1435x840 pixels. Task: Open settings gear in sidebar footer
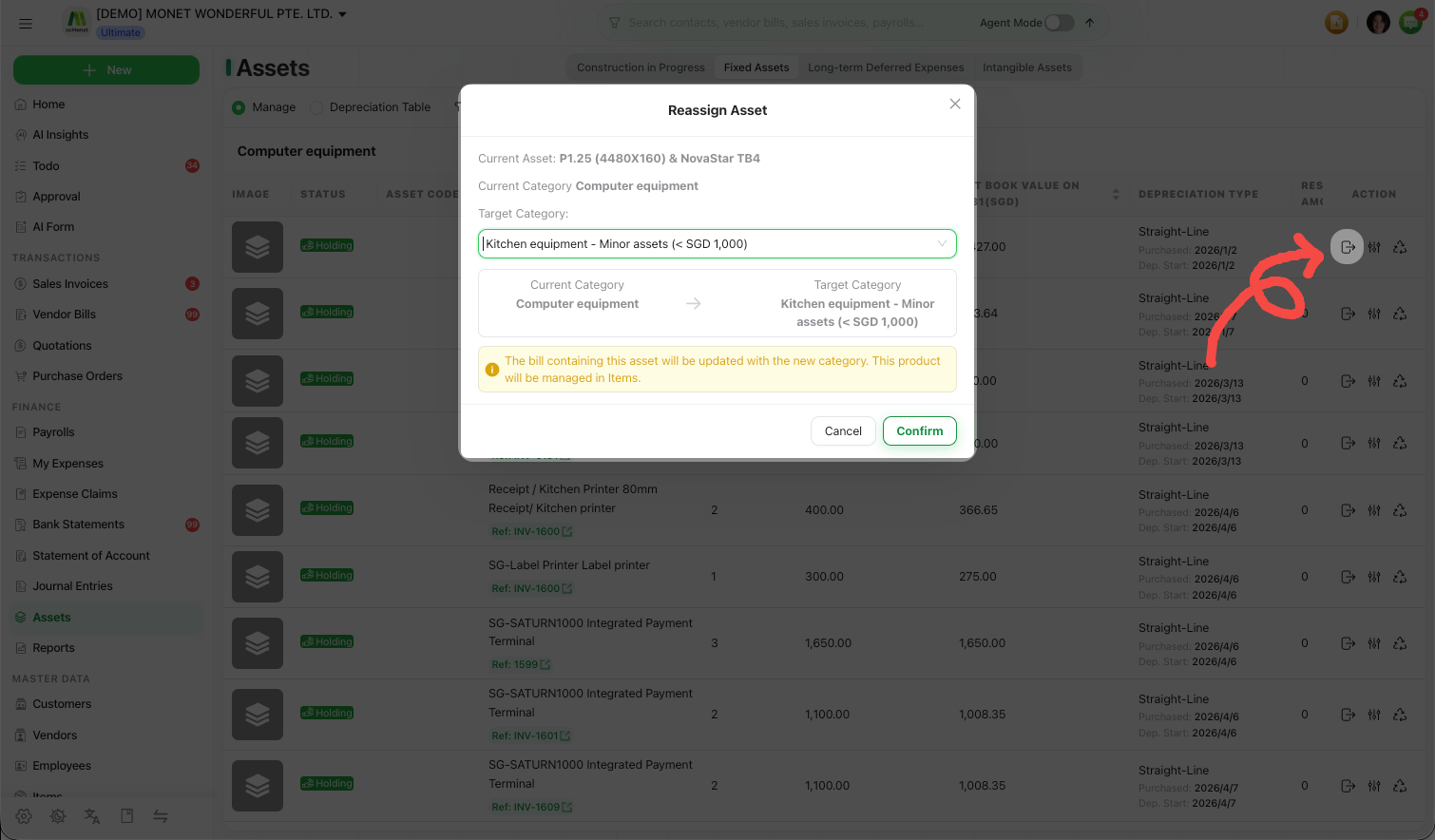pos(24,816)
